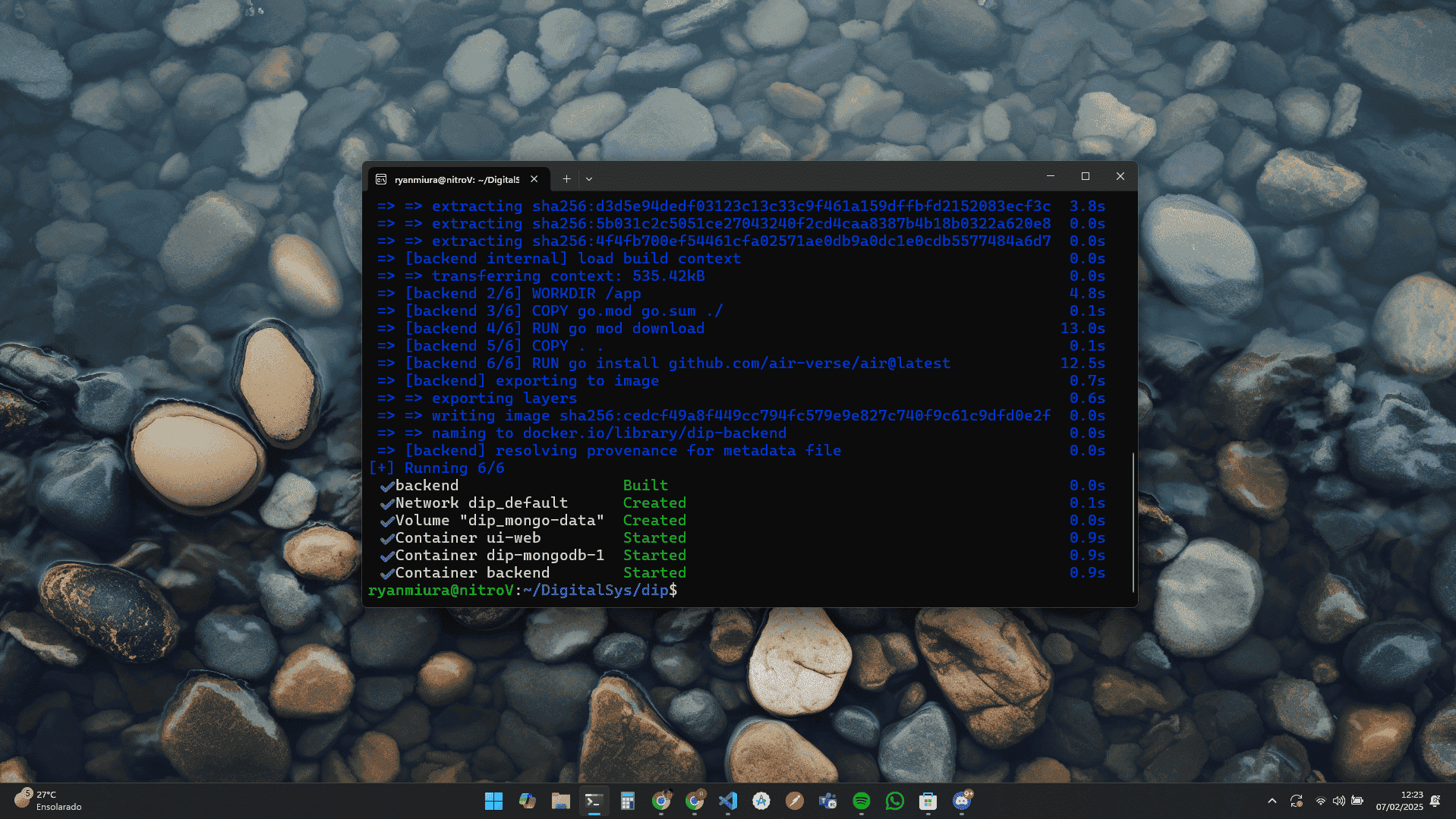Screen dimensions: 1456x819
Task: Open Discord from the taskbar
Action: click(x=961, y=801)
